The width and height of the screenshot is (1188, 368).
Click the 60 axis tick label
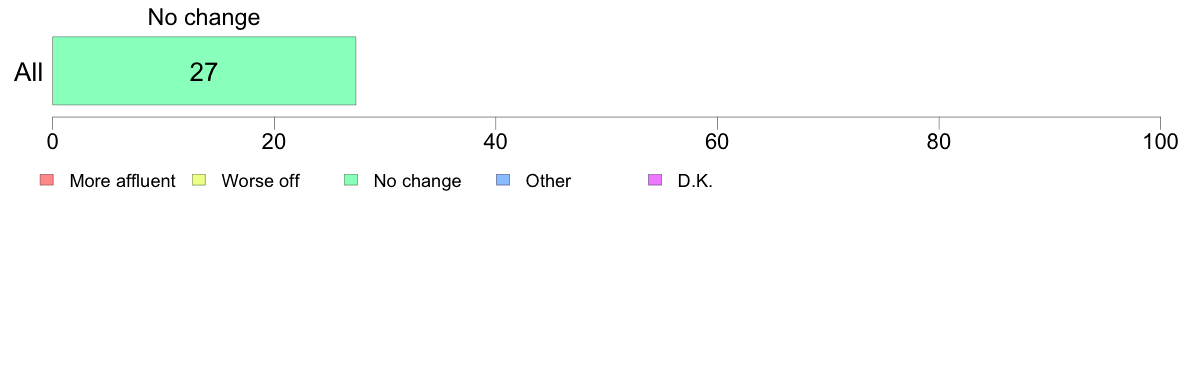pyautogui.click(x=717, y=142)
